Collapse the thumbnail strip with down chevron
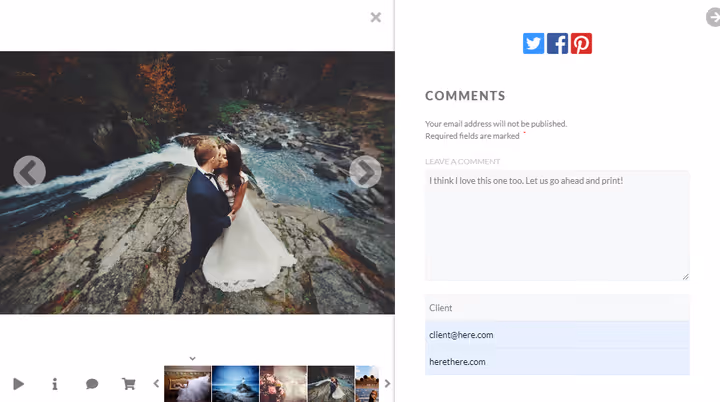The image size is (720, 402). pos(192,358)
